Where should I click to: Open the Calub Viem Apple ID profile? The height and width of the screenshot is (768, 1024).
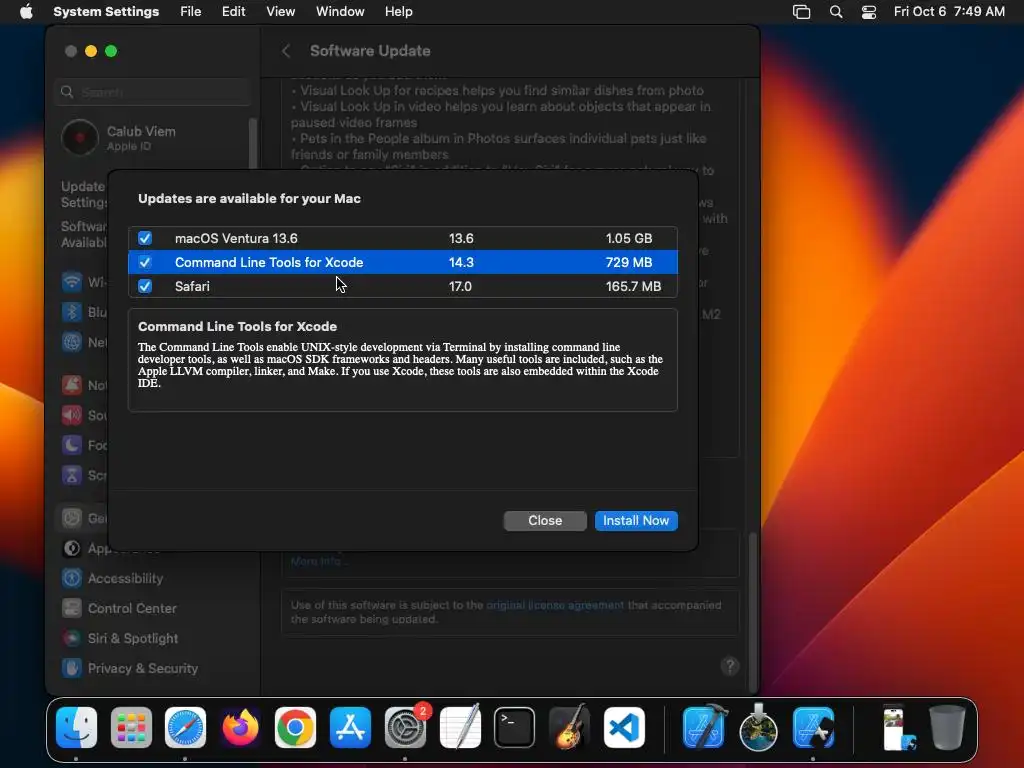pyautogui.click(x=121, y=138)
